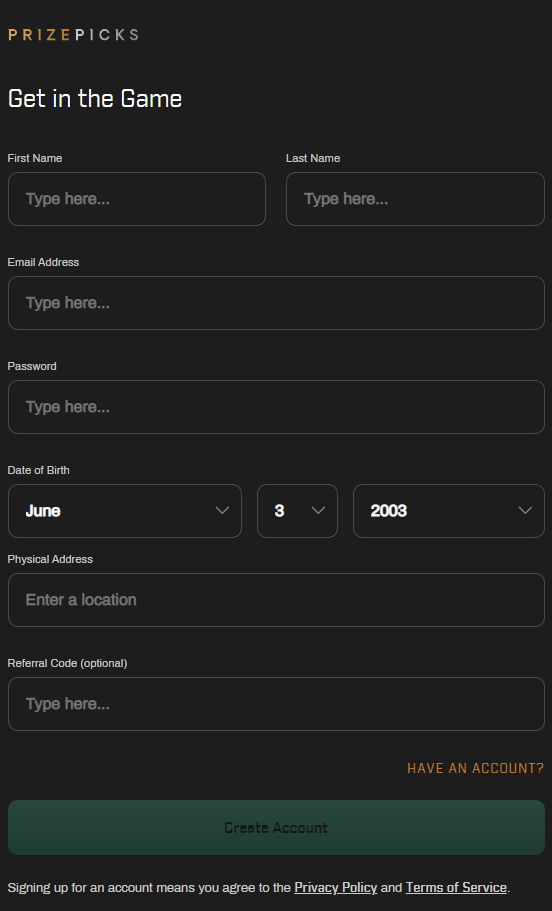
Task: Click the Create Account button
Action: [x=276, y=827]
